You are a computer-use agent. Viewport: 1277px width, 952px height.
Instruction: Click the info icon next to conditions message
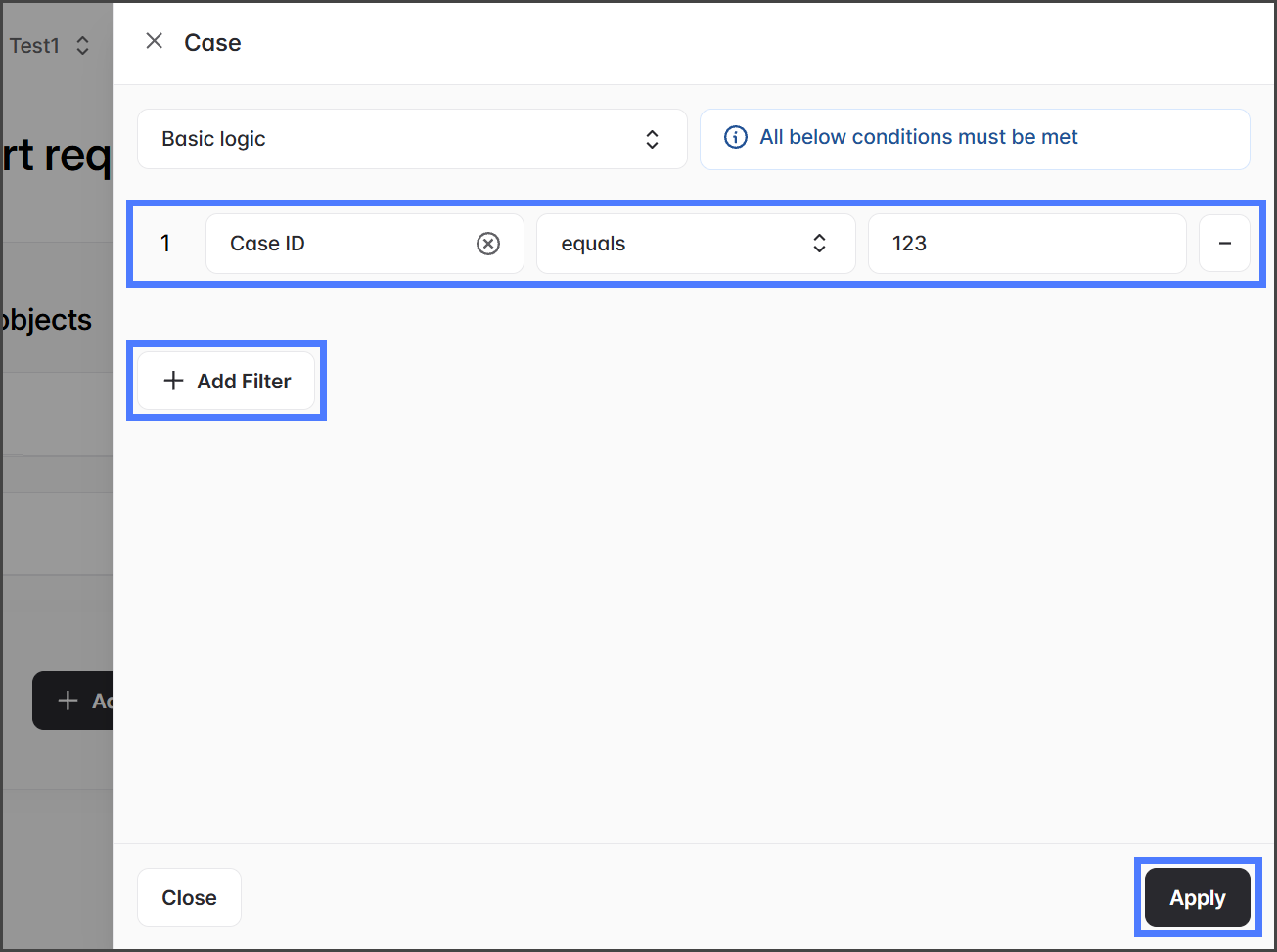point(735,137)
